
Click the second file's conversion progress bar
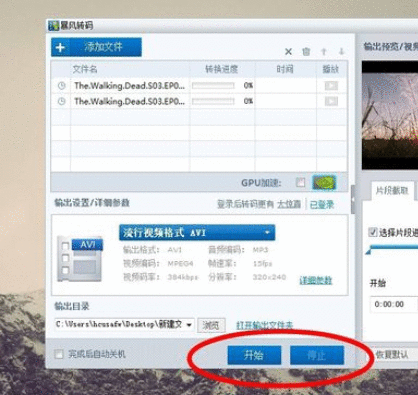213,101
